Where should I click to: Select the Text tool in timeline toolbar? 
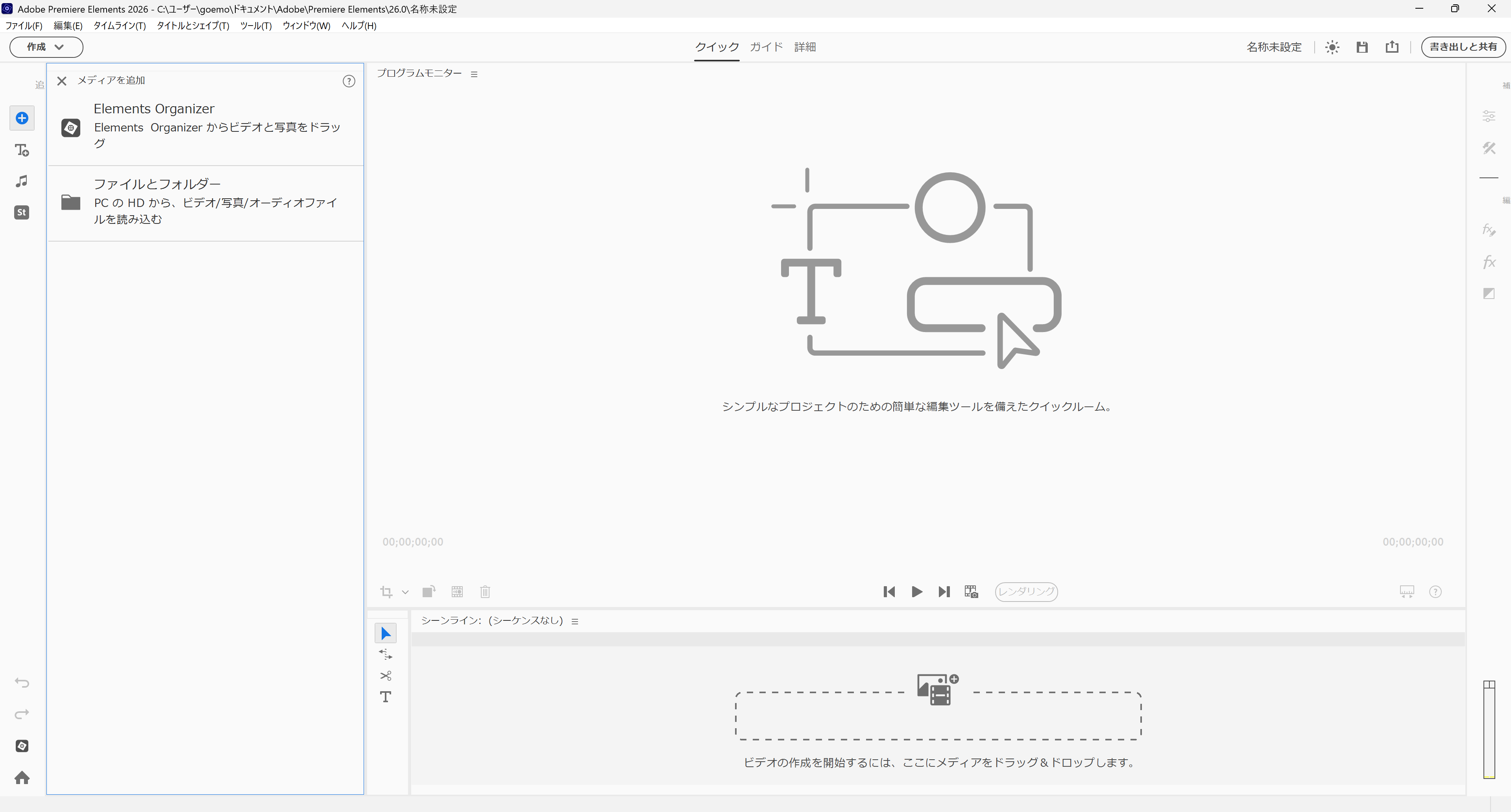coord(385,696)
